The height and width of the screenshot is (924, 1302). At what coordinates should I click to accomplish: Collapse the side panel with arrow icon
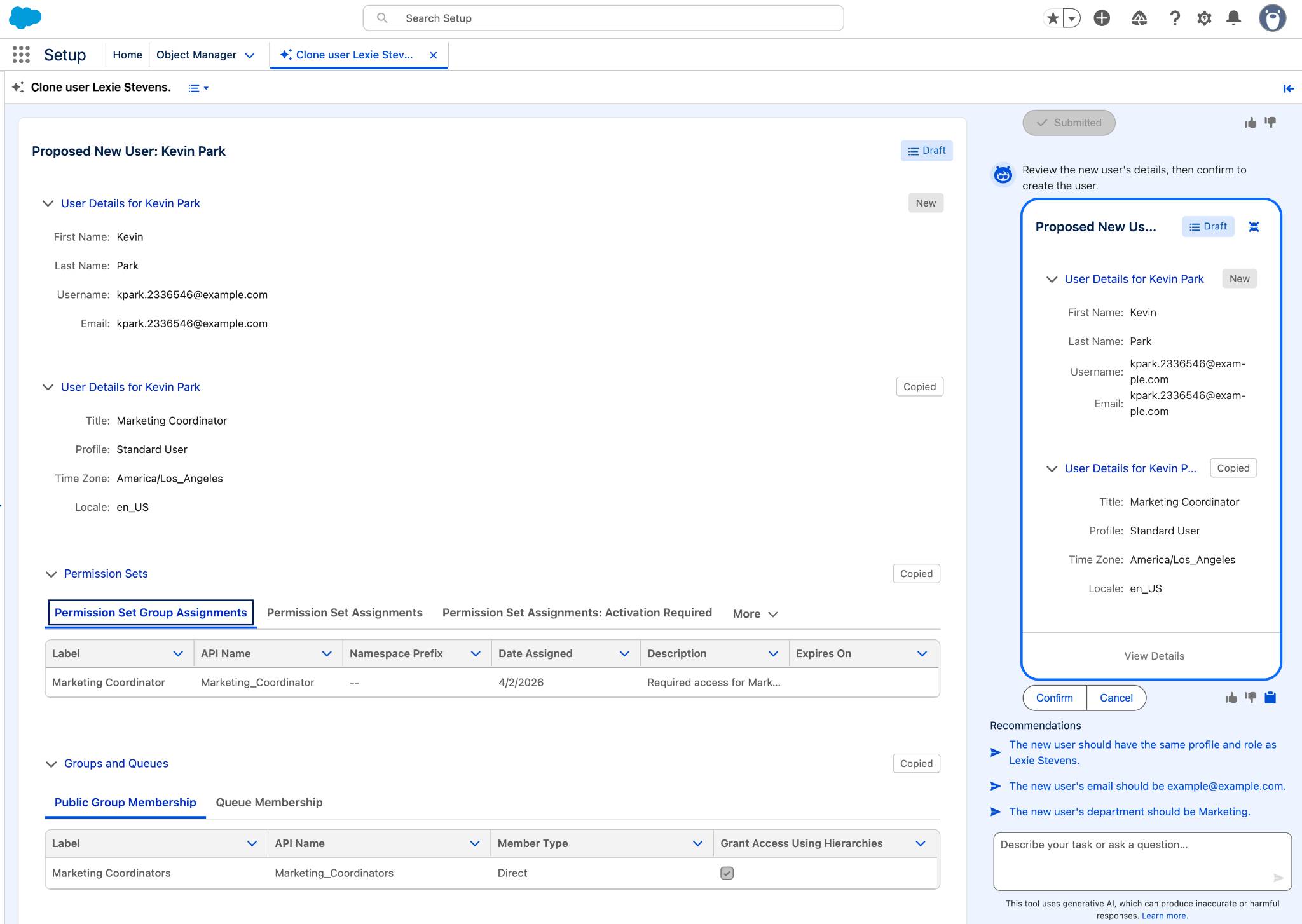[x=1289, y=88]
